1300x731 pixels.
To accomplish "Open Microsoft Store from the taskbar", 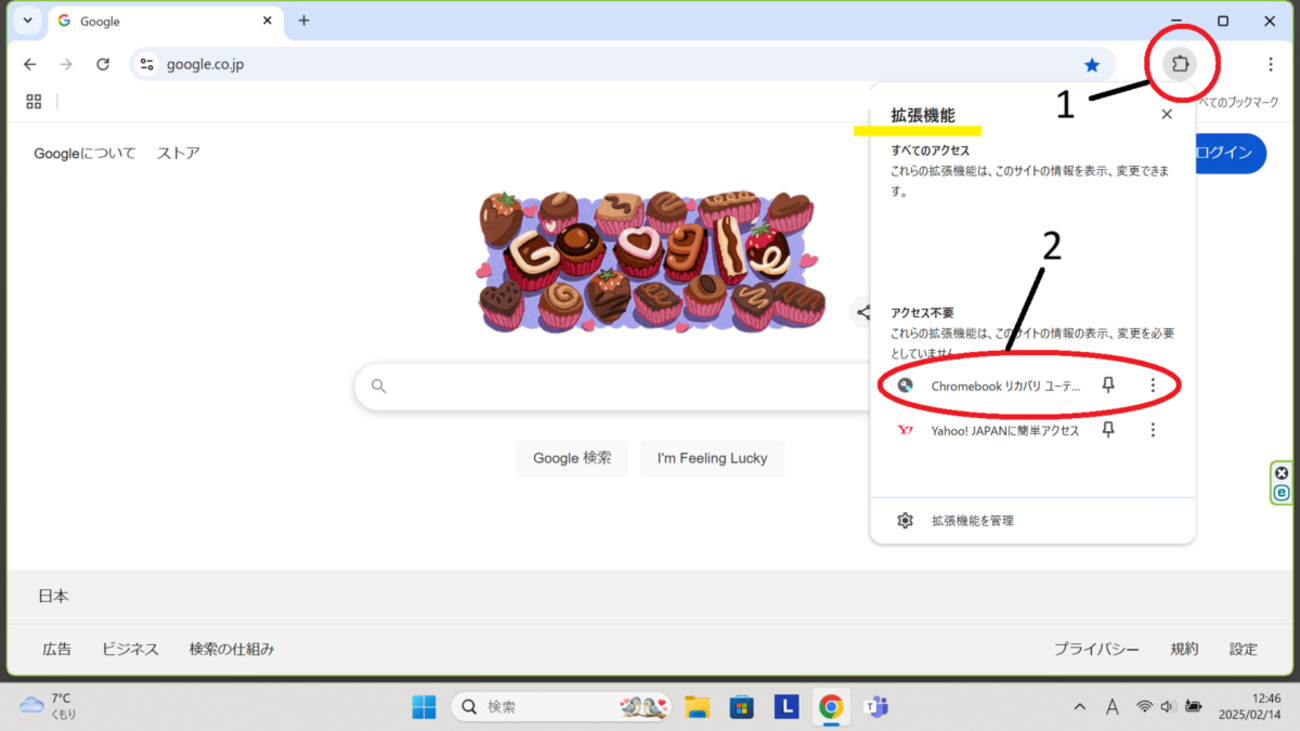I will (x=741, y=707).
